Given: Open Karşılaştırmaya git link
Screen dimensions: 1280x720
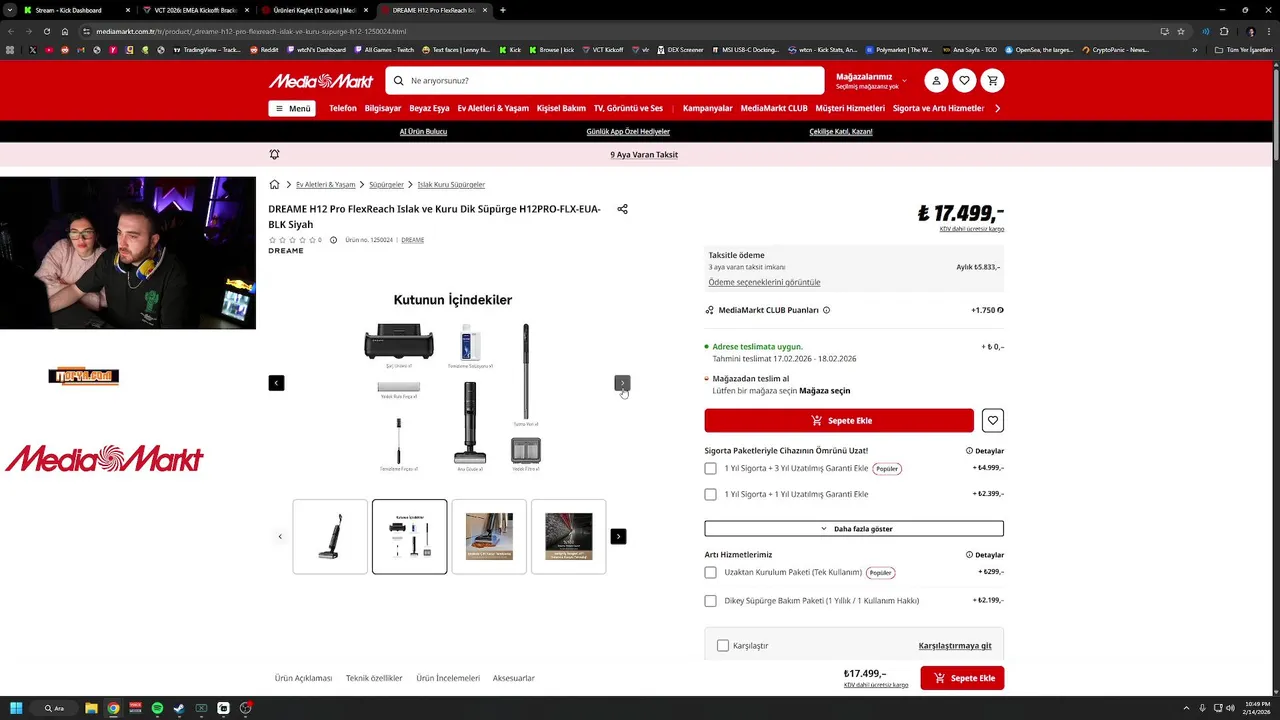Looking at the screenshot, I should click(x=955, y=646).
